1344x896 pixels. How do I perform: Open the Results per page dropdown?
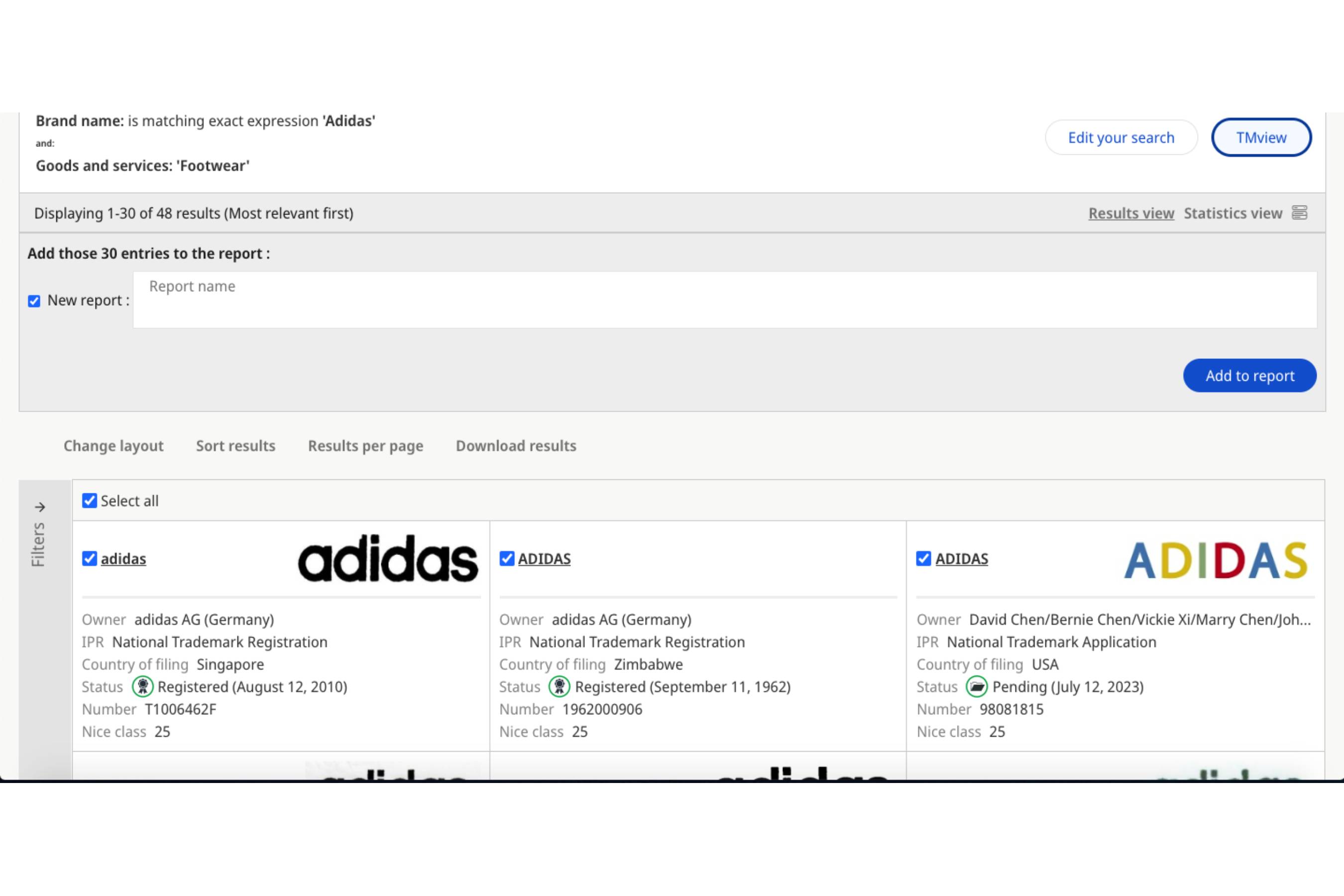[x=365, y=446]
